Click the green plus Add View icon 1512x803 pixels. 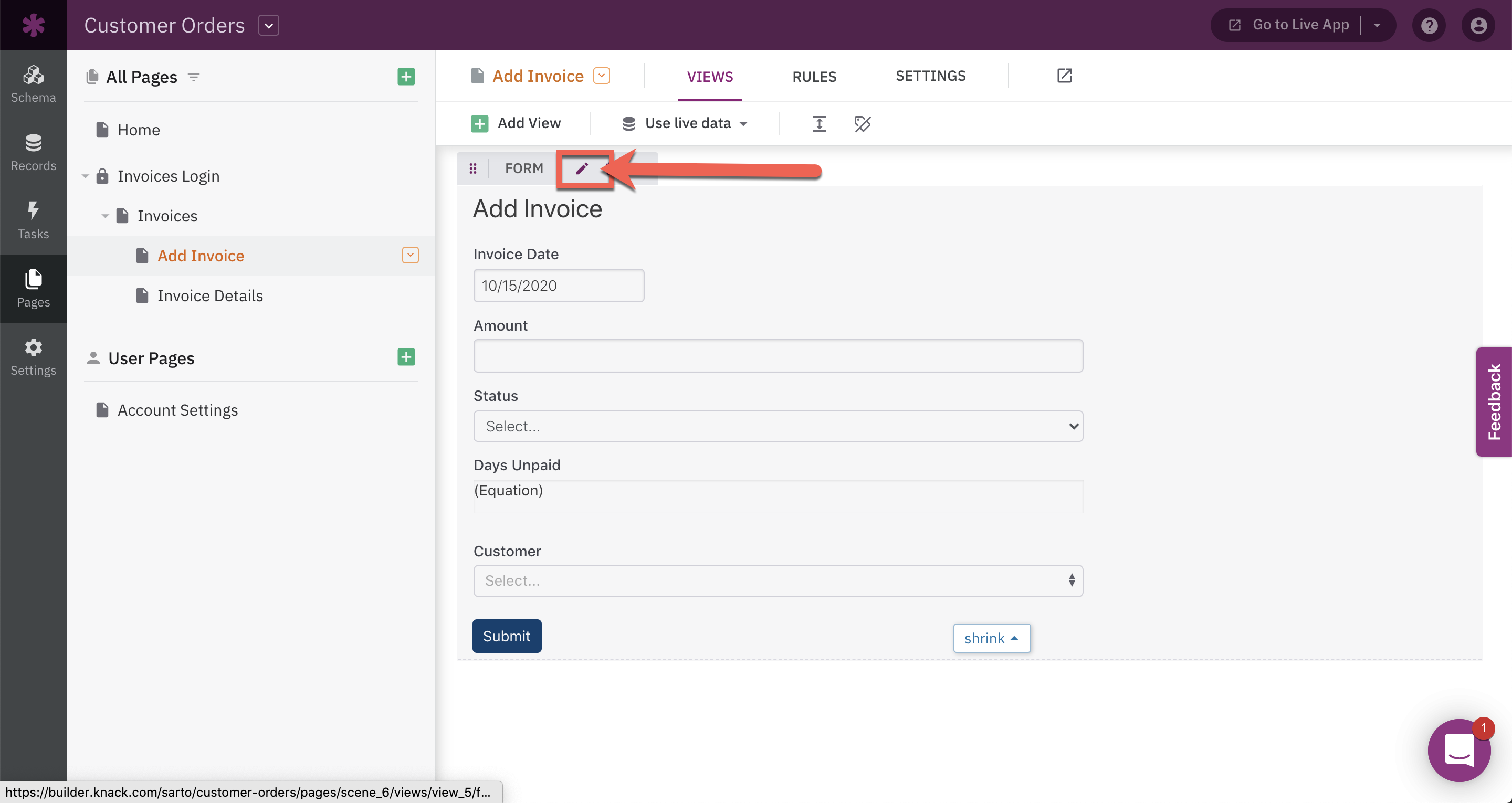[x=479, y=123]
